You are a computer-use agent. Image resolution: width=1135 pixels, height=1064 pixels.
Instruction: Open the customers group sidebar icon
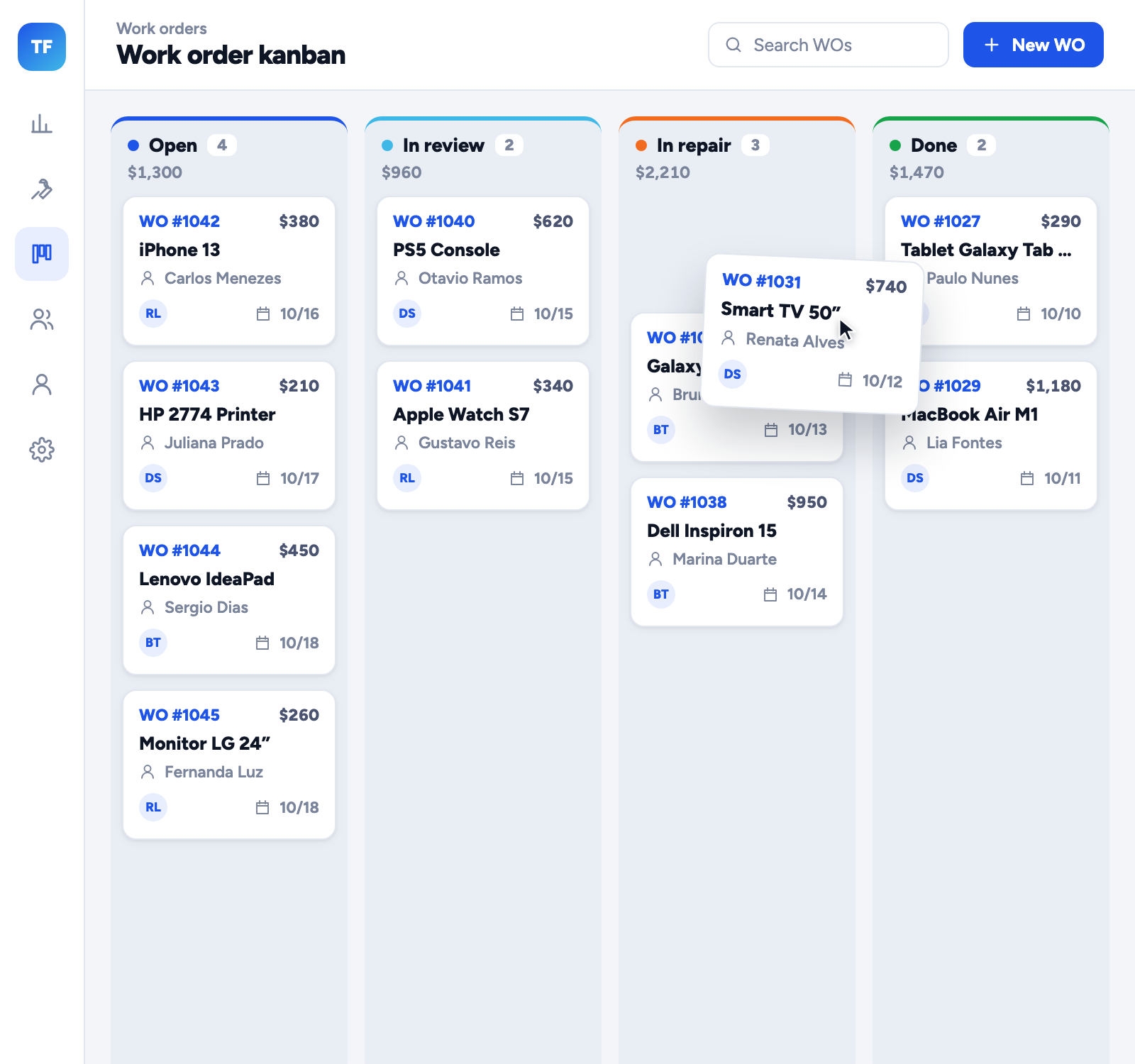[42, 319]
